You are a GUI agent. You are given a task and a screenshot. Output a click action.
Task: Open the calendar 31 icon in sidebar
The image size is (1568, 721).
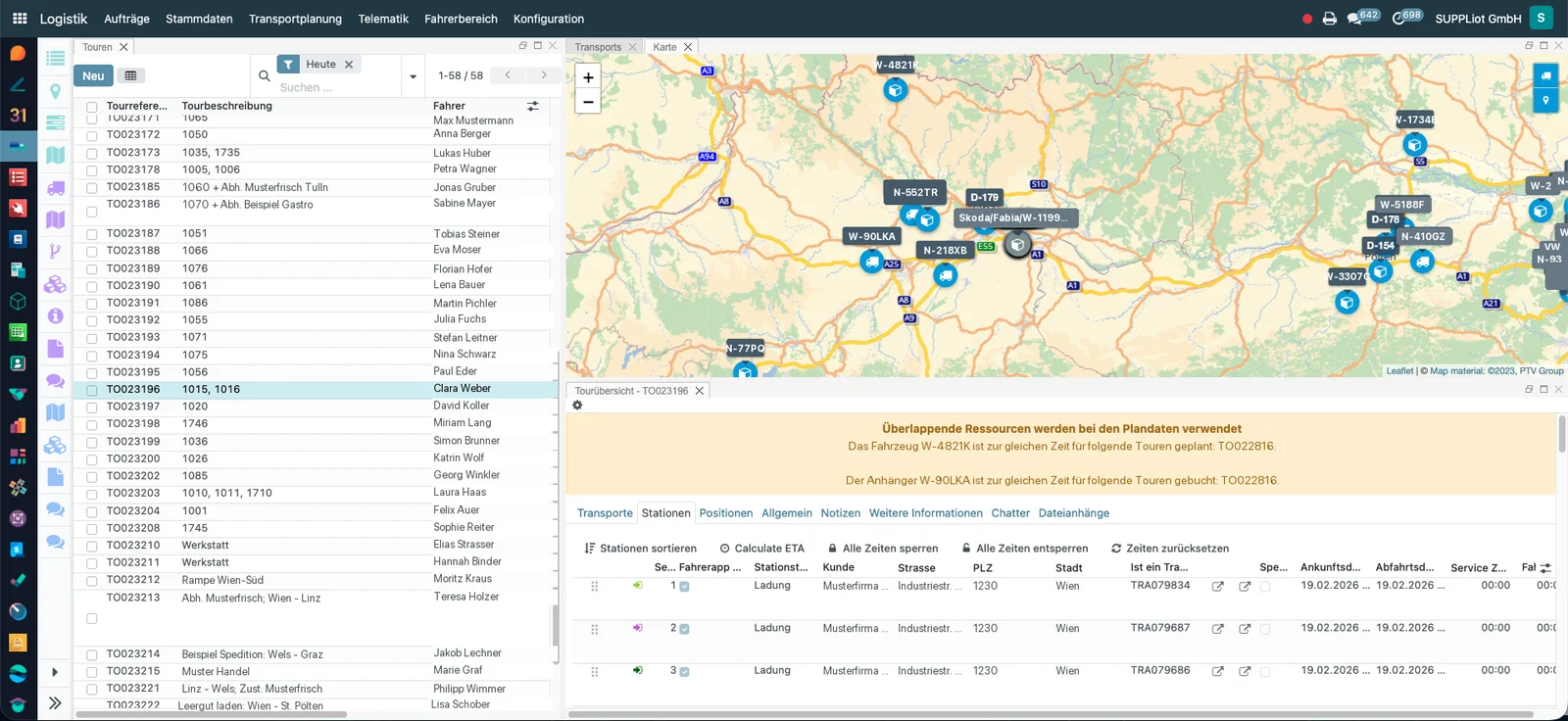[x=18, y=115]
